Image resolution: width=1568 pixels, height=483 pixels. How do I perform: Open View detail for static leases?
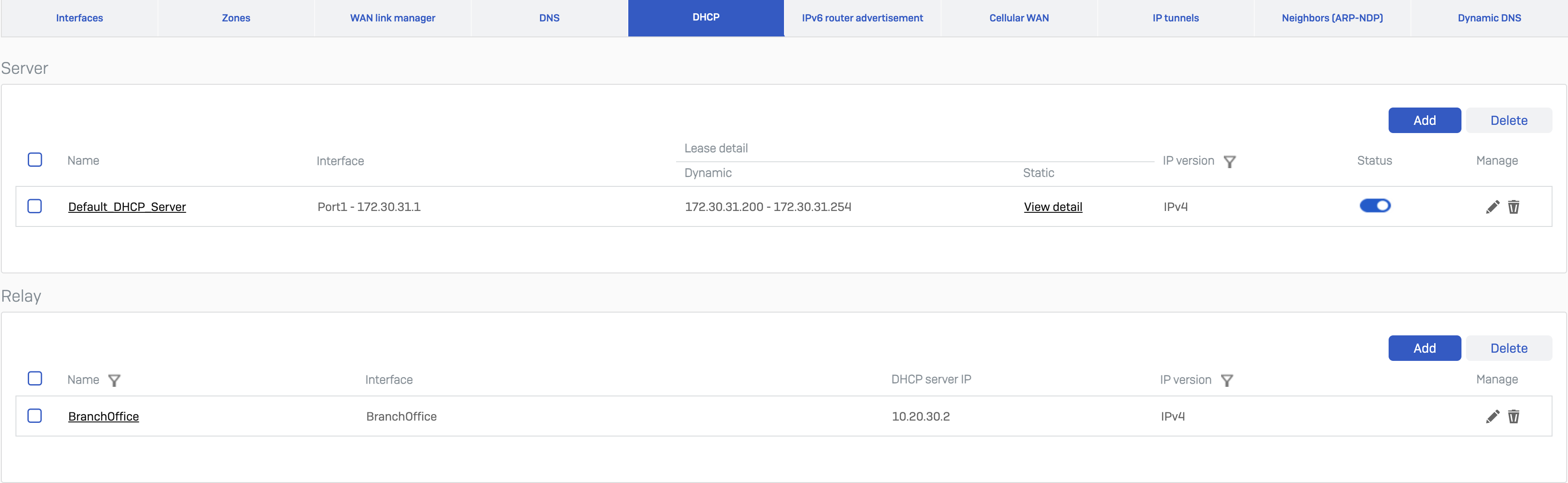click(x=1053, y=207)
